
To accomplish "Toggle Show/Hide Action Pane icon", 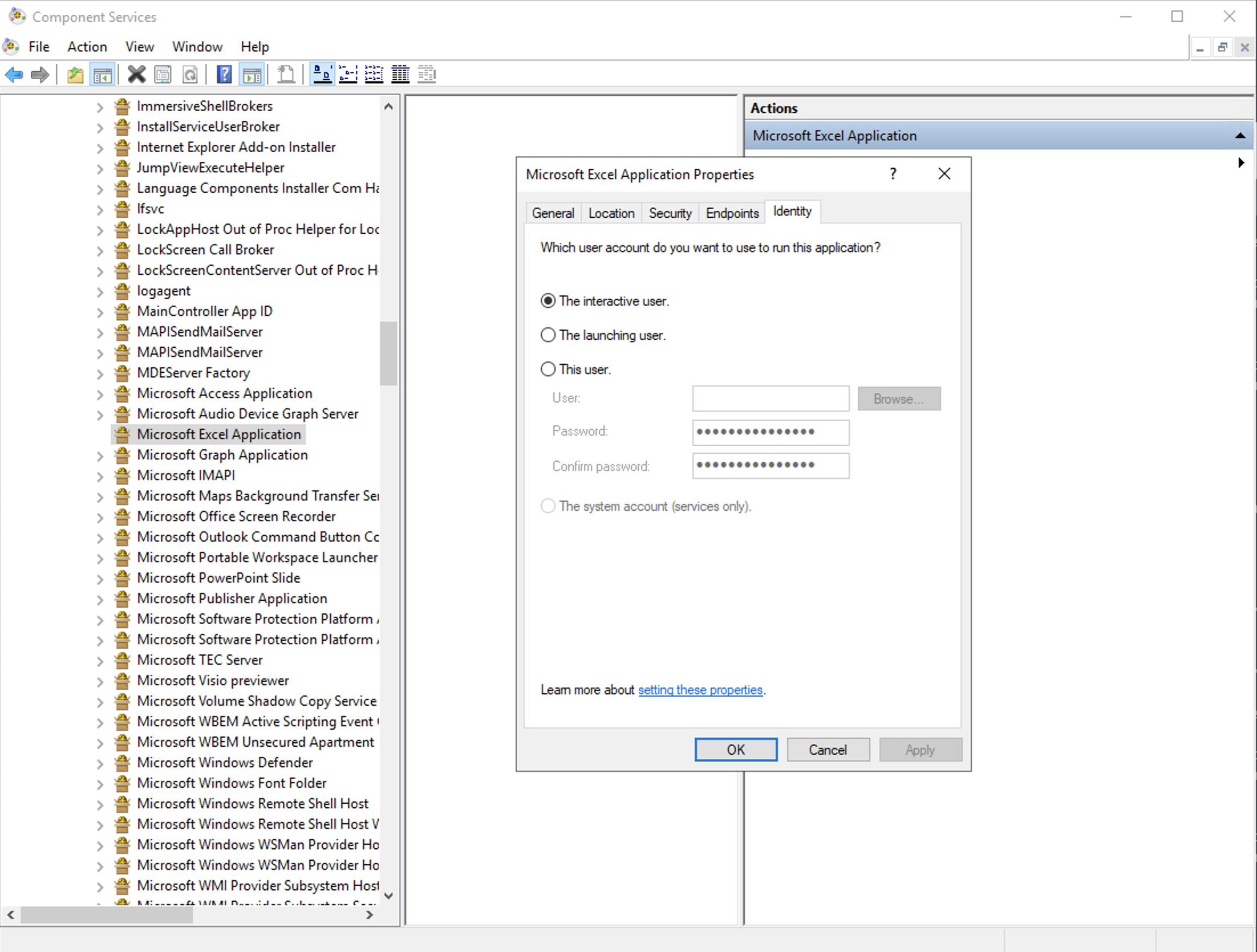I will (x=252, y=75).
